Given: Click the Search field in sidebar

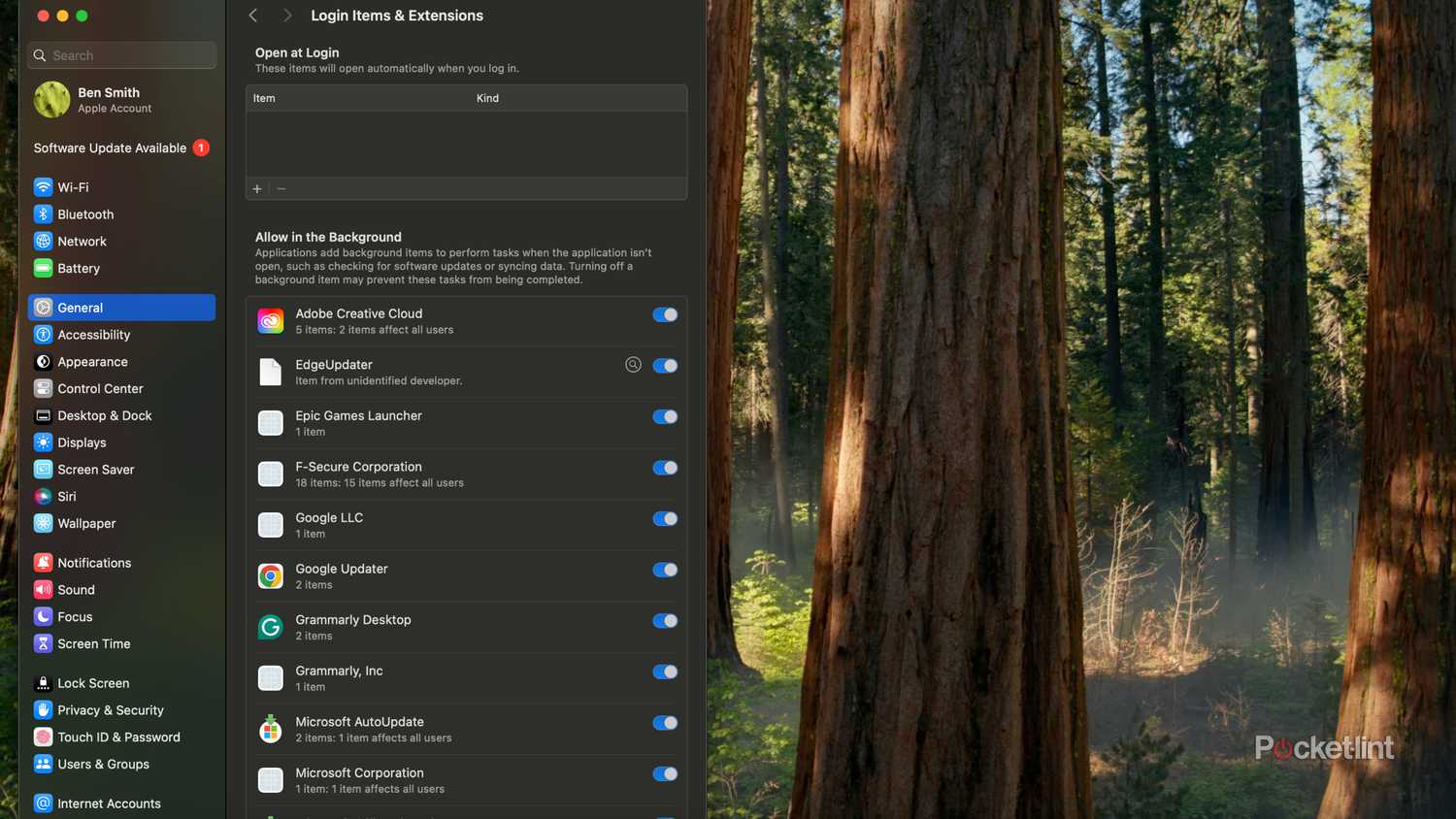Looking at the screenshot, I should click(x=122, y=55).
